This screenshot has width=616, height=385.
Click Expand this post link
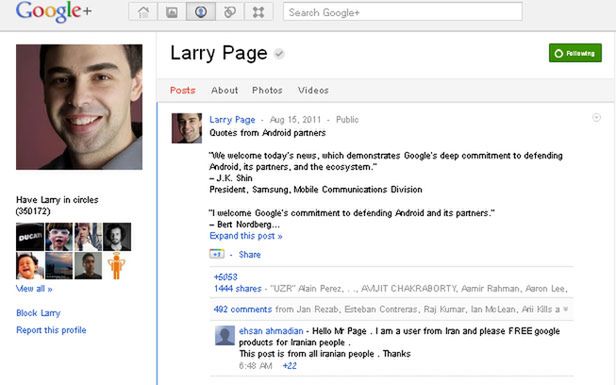246,236
